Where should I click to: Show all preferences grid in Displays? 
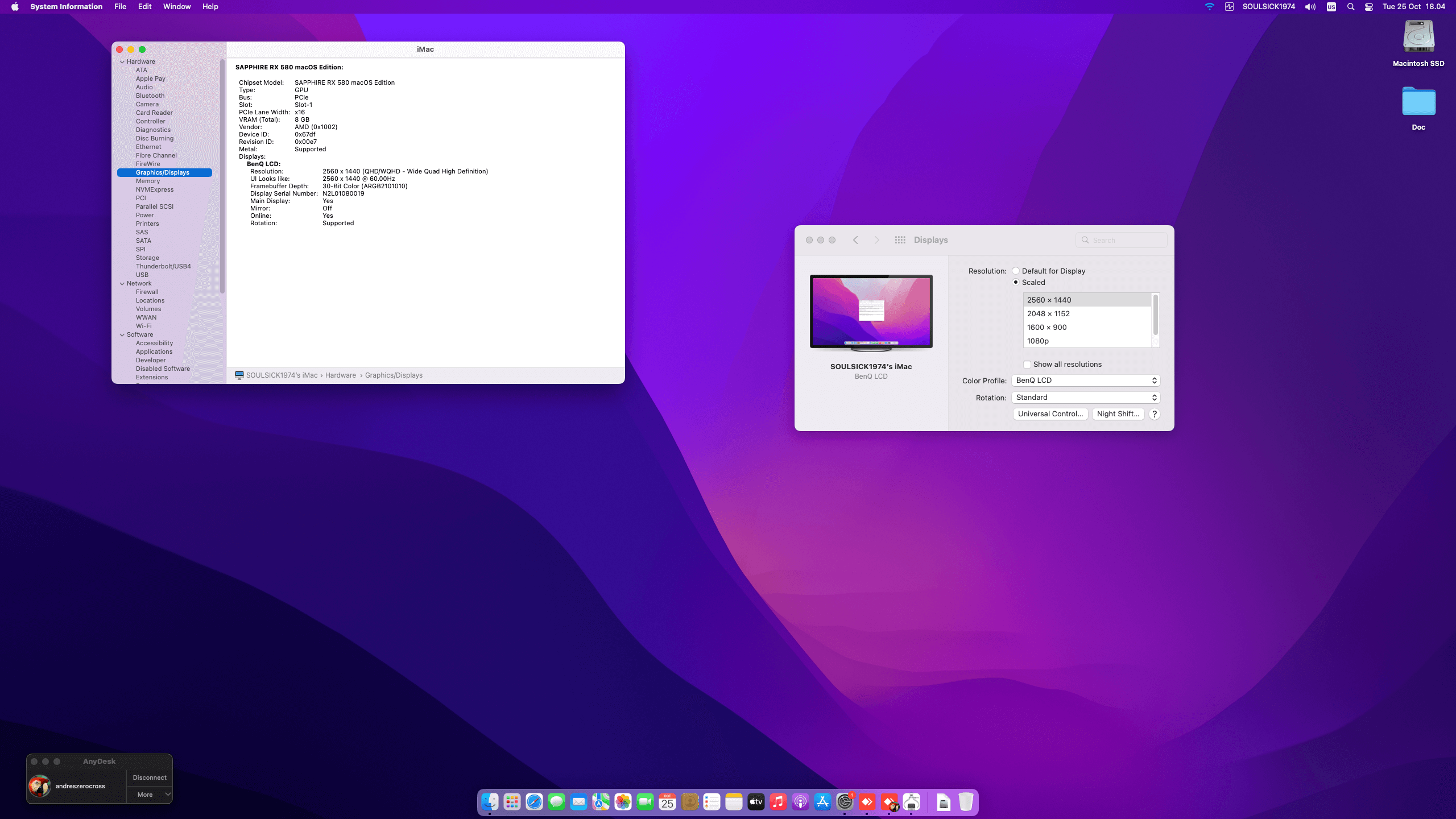900,240
